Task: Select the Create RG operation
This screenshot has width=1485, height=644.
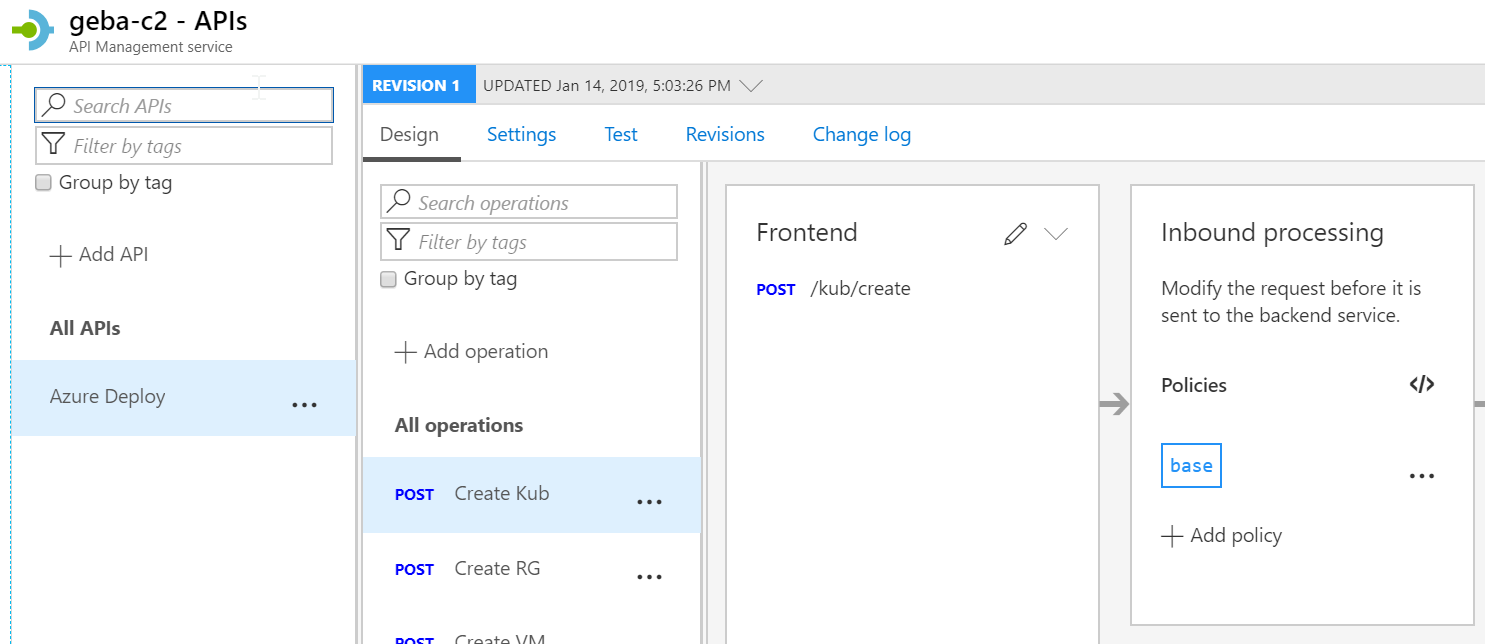Action: tap(497, 569)
